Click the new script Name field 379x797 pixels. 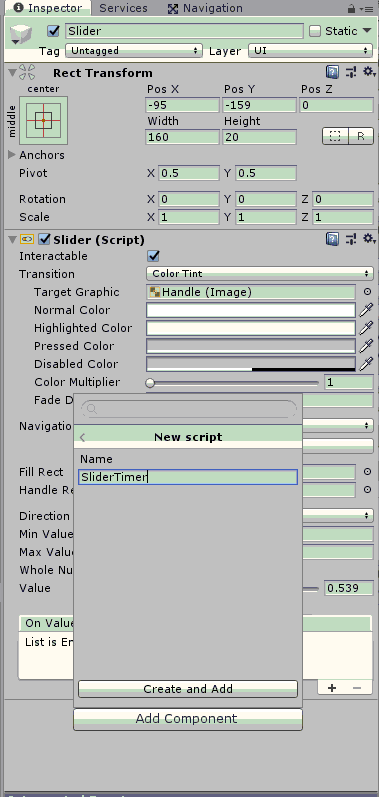pyautogui.click(x=188, y=477)
